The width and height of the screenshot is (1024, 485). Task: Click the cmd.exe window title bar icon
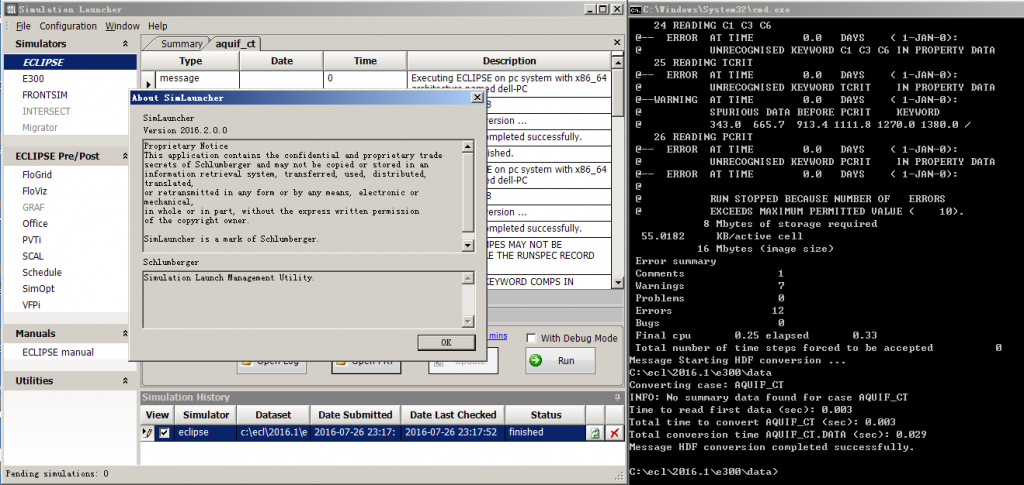[x=635, y=9]
